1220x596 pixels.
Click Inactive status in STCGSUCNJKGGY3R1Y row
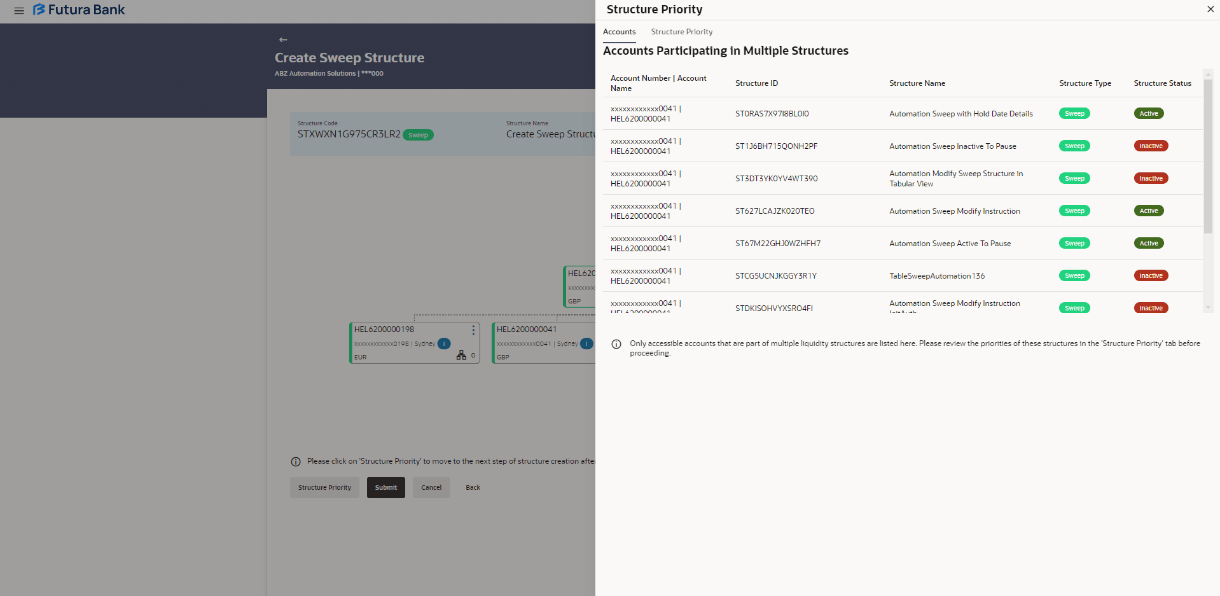click(1151, 275)
